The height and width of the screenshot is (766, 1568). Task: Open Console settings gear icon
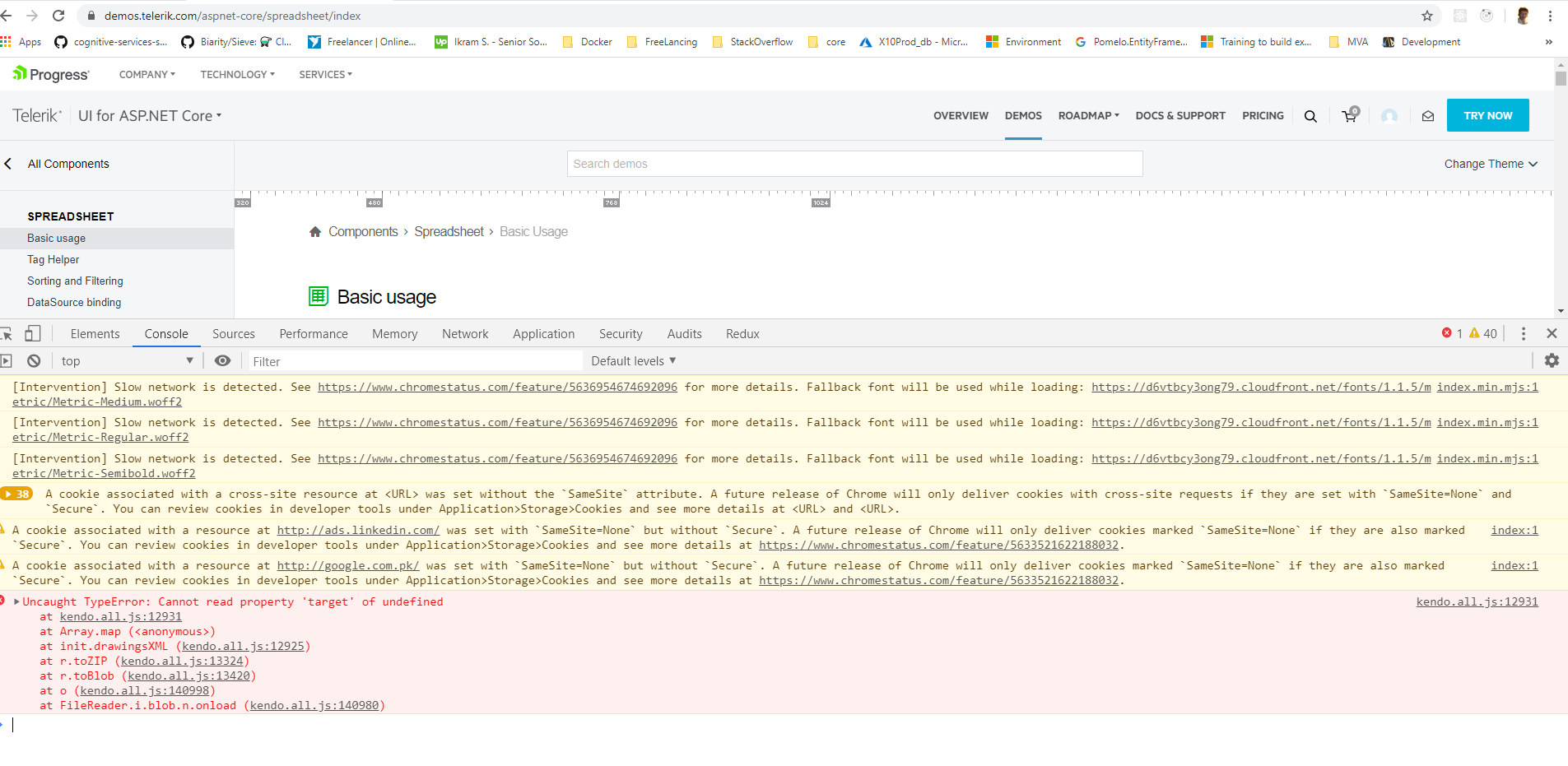[x=1552, y=360]
